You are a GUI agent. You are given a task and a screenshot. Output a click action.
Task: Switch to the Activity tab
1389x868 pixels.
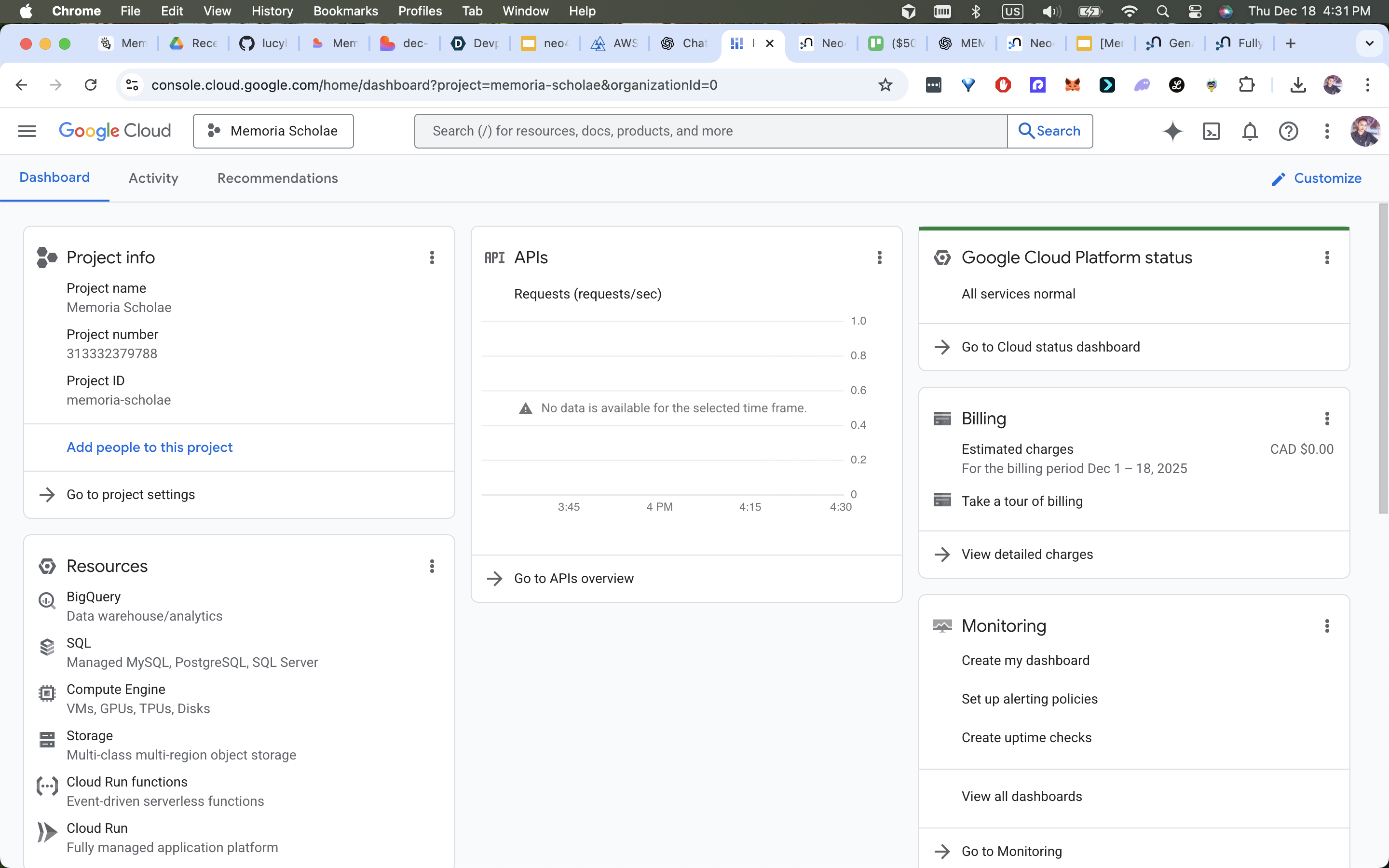tap(153, 178)
